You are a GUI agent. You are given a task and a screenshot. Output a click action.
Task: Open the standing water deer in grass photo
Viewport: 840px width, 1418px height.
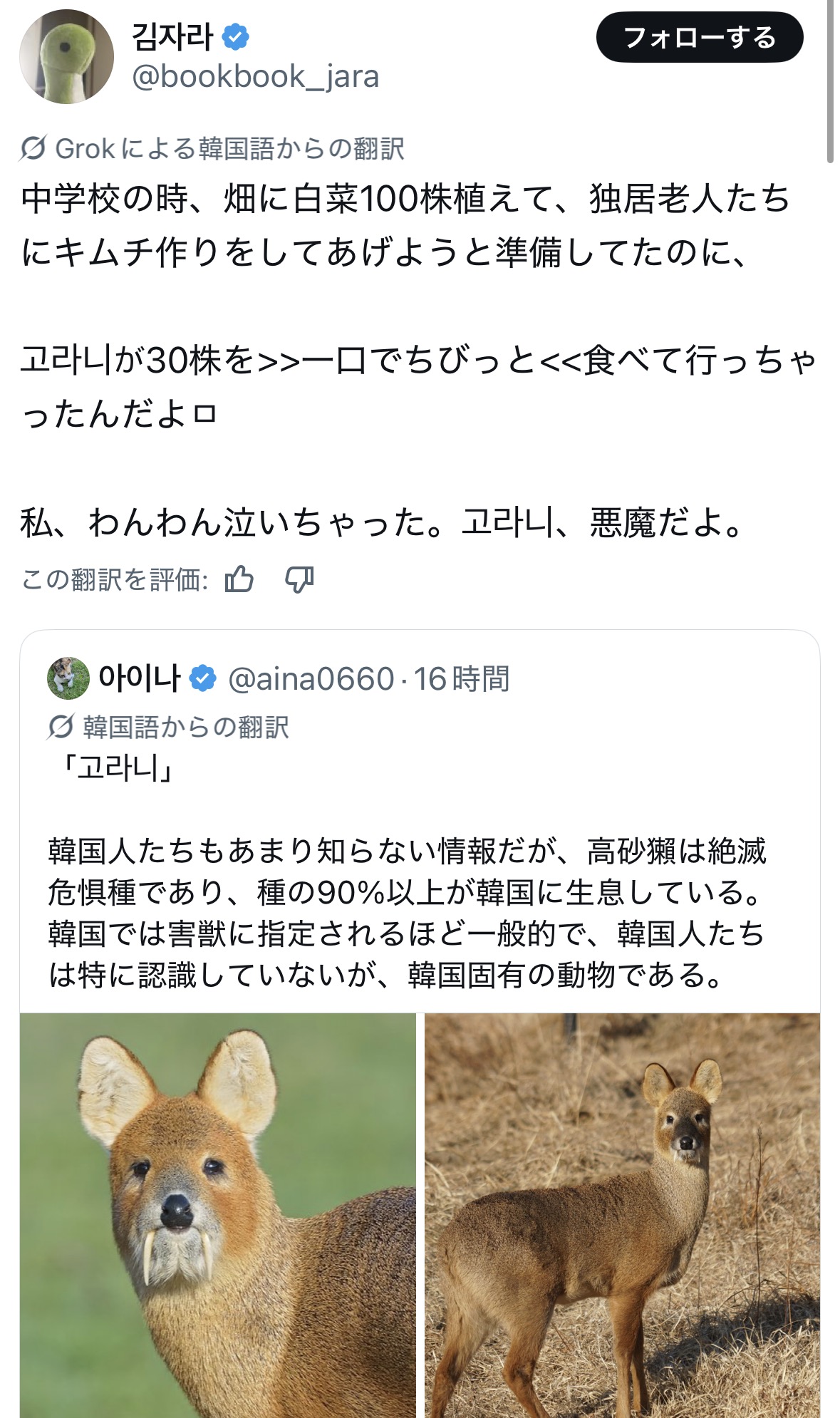pos(622,1214)
